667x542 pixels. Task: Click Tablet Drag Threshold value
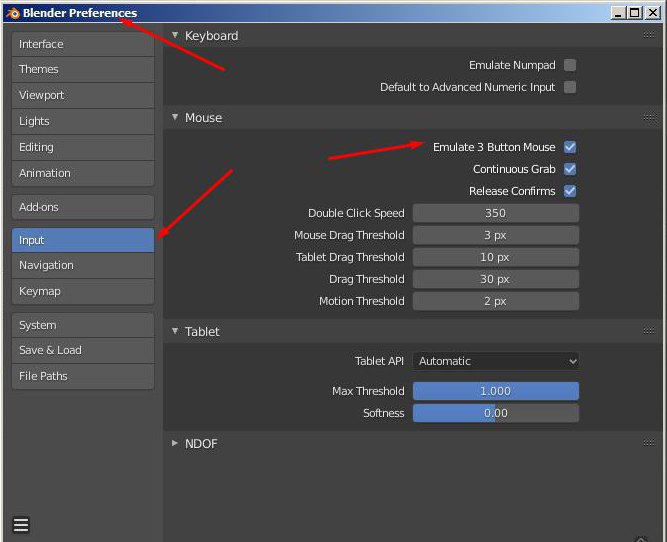(496, 257)
